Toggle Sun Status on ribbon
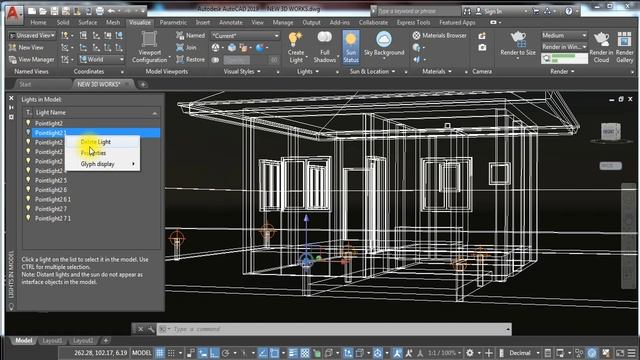 point(351,47)
